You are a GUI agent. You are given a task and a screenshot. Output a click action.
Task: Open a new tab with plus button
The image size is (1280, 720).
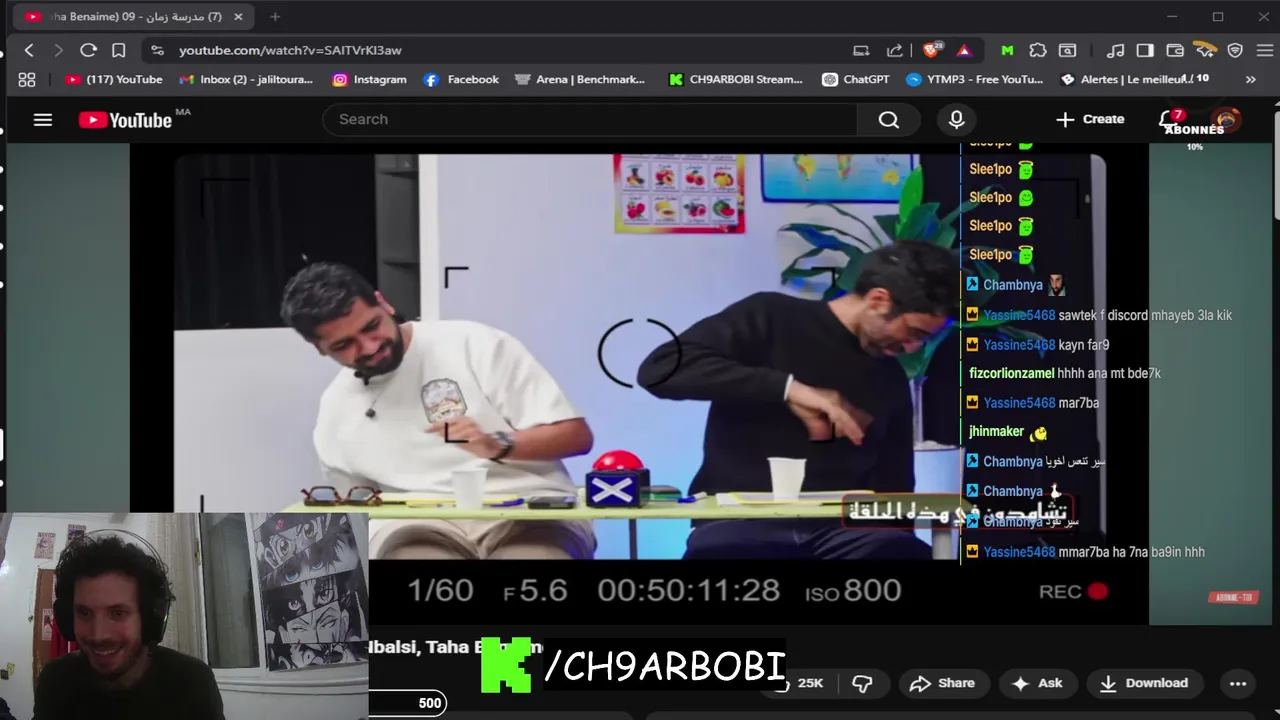275,17
